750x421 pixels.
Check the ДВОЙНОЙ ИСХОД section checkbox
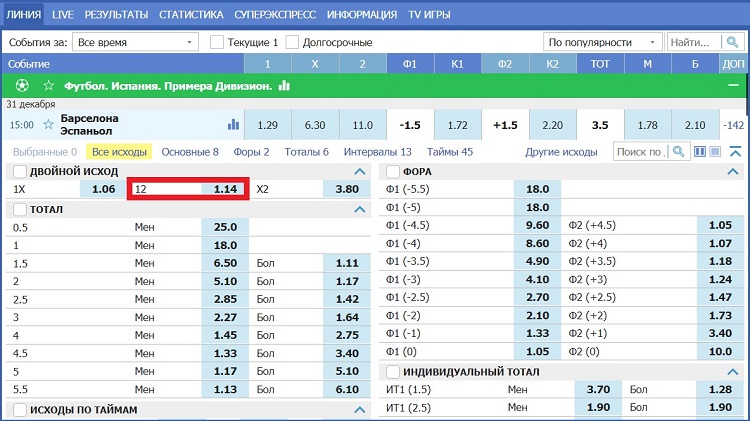click(20, 171)
